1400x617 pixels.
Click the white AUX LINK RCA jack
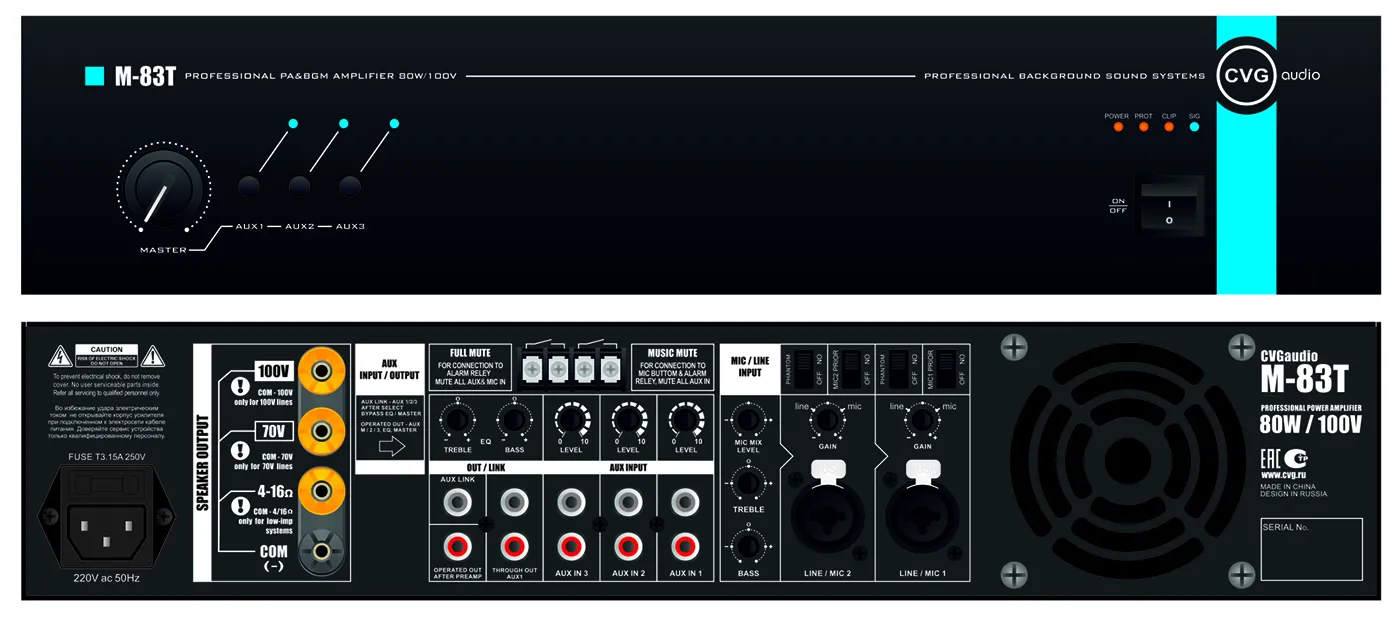click(457, 502)
